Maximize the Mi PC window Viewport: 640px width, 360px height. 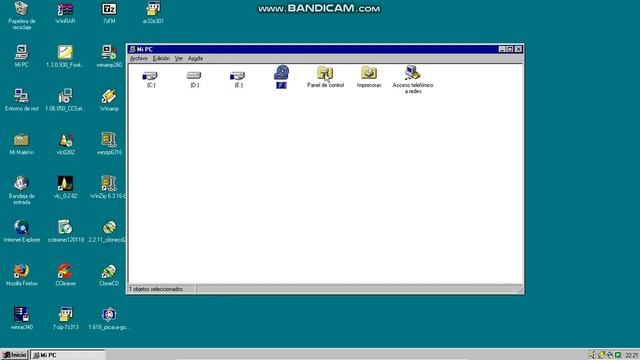(509, 49)
